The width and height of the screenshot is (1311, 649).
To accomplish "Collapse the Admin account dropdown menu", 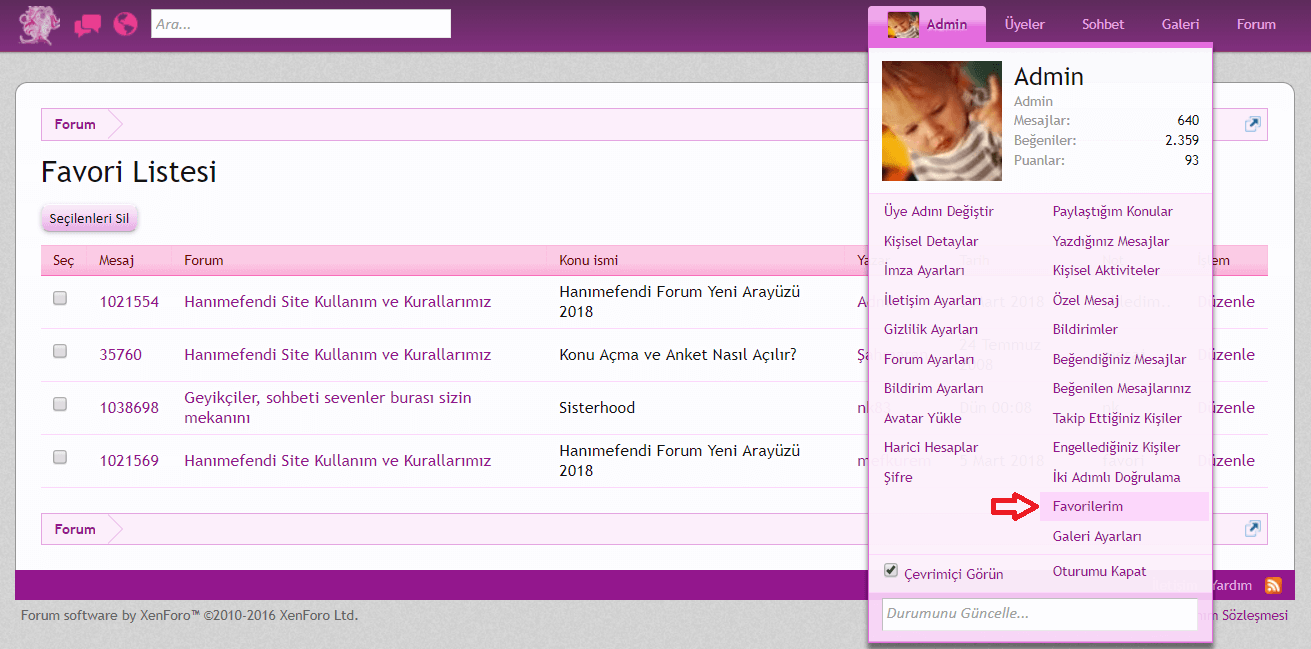I will click(x=945, y=25).
